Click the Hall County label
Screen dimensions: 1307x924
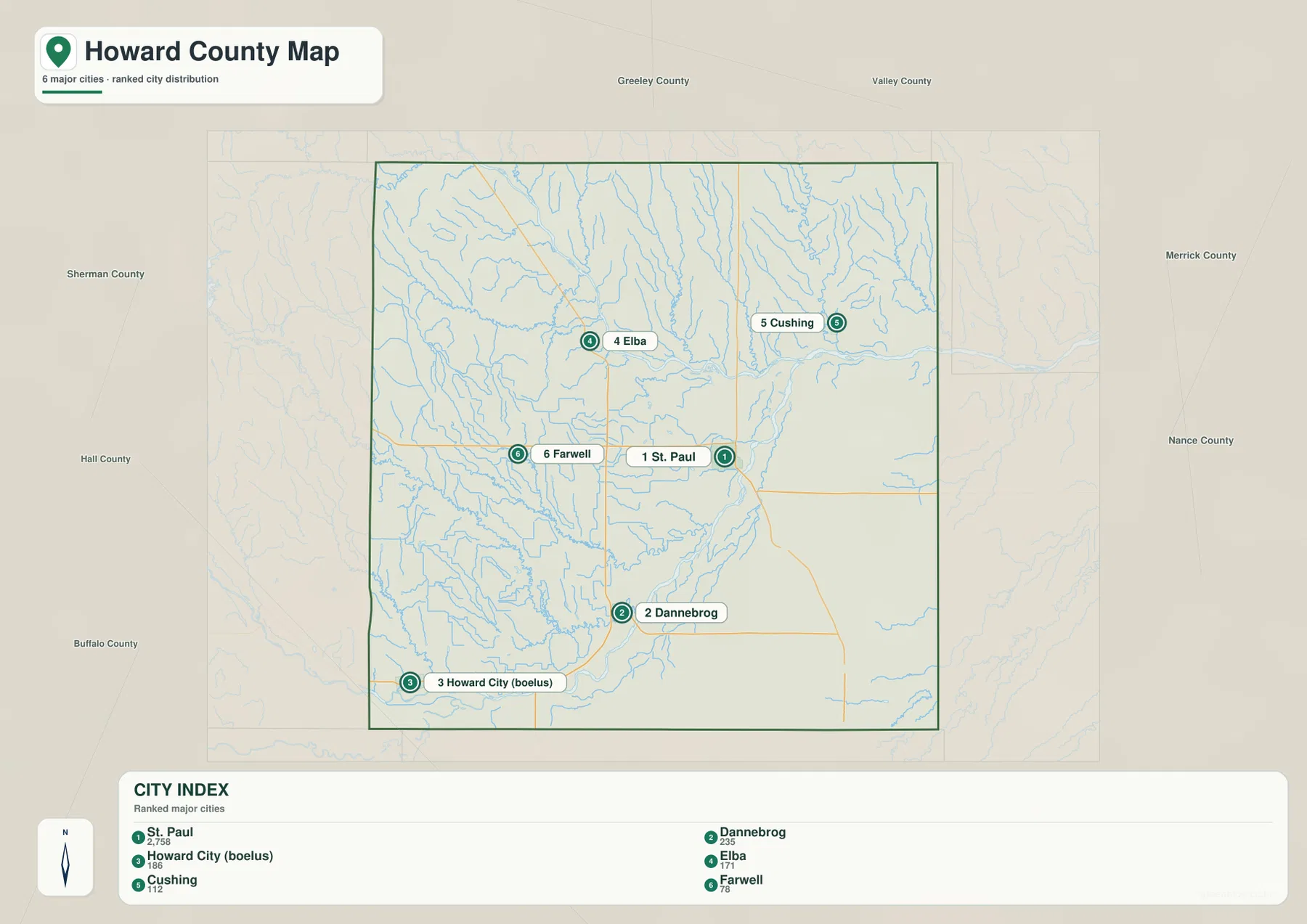105,459
